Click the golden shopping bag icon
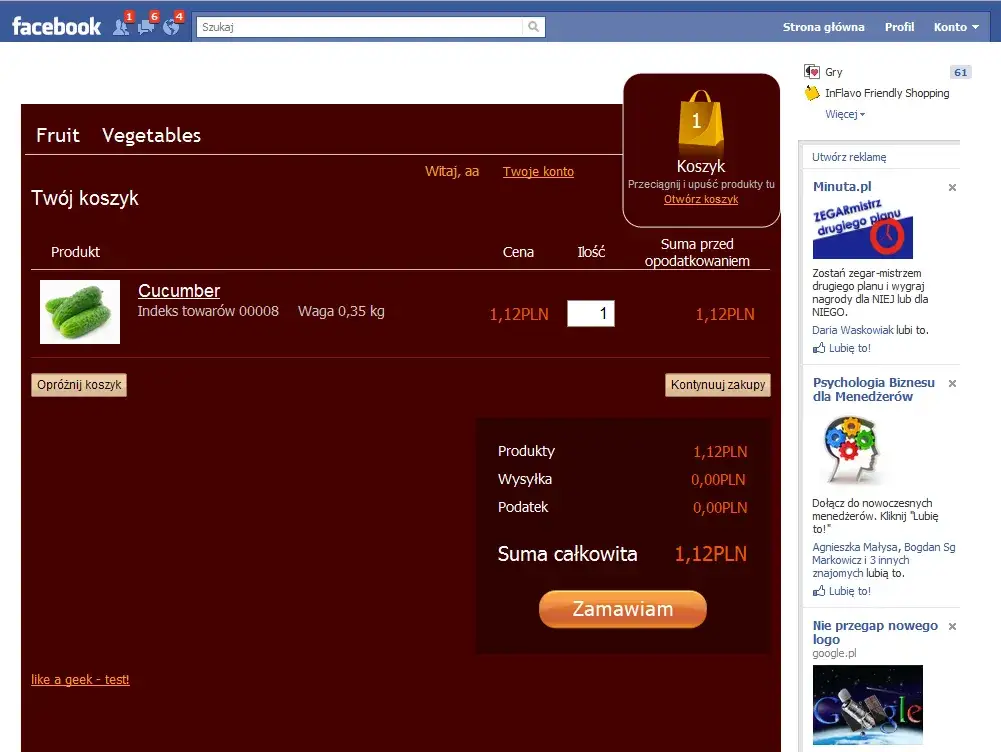The image size is (1001, 752). point(700,123)
